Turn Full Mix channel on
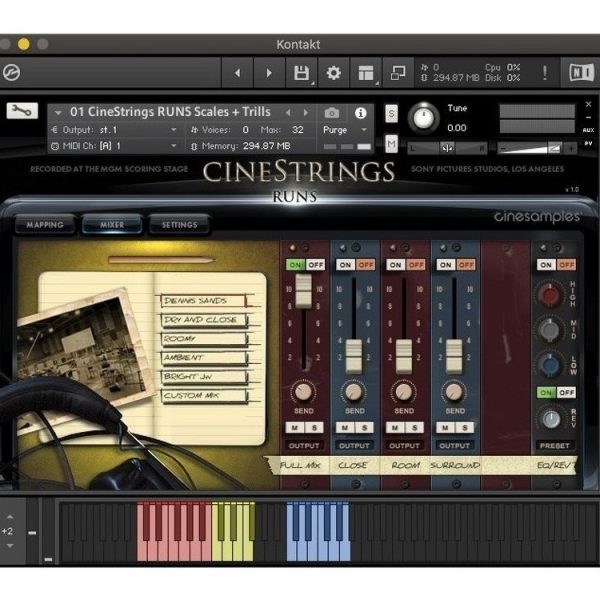 click(x=295, y=265)
